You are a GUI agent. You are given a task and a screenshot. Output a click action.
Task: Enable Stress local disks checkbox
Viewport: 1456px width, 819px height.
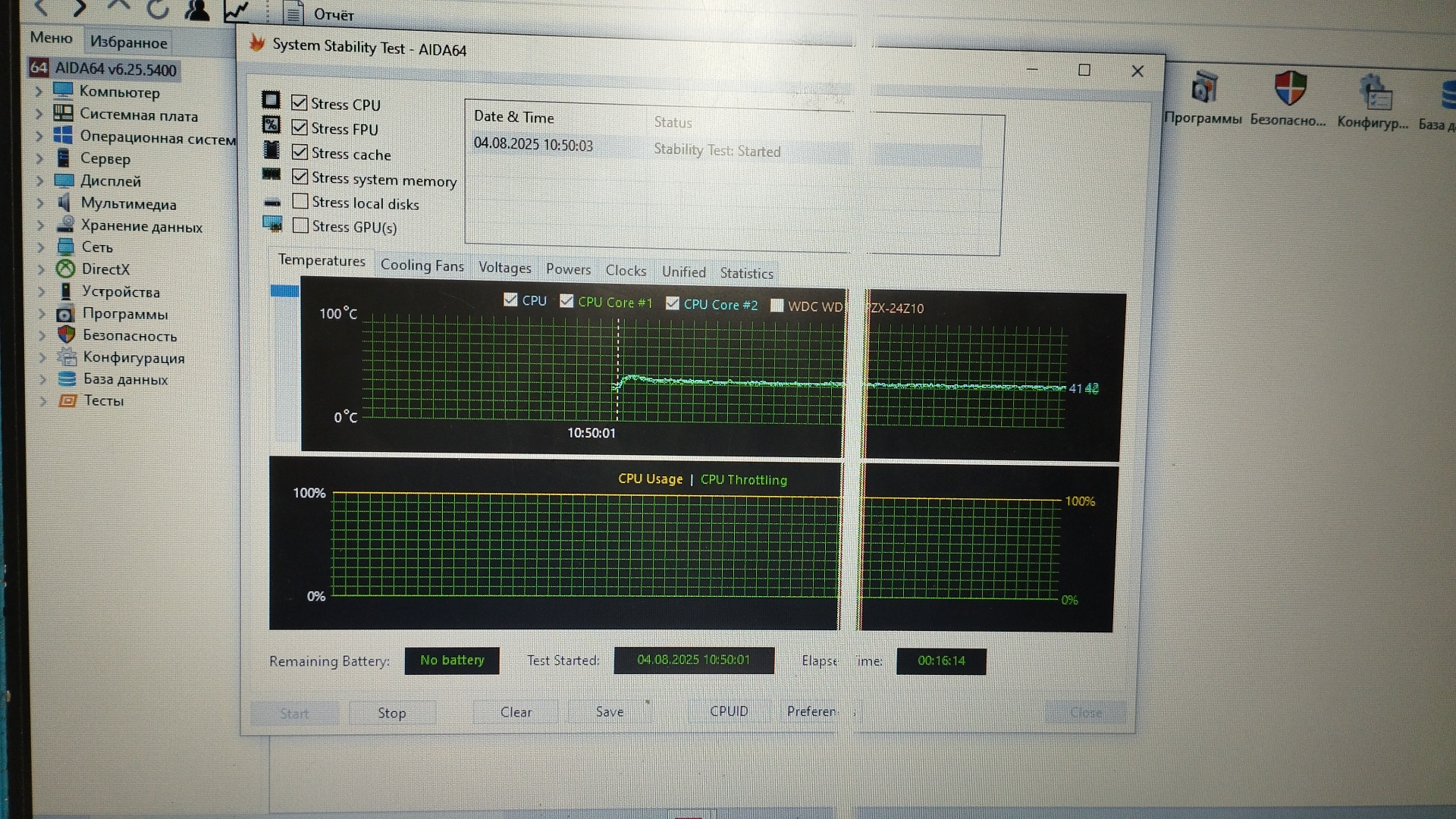300,202
